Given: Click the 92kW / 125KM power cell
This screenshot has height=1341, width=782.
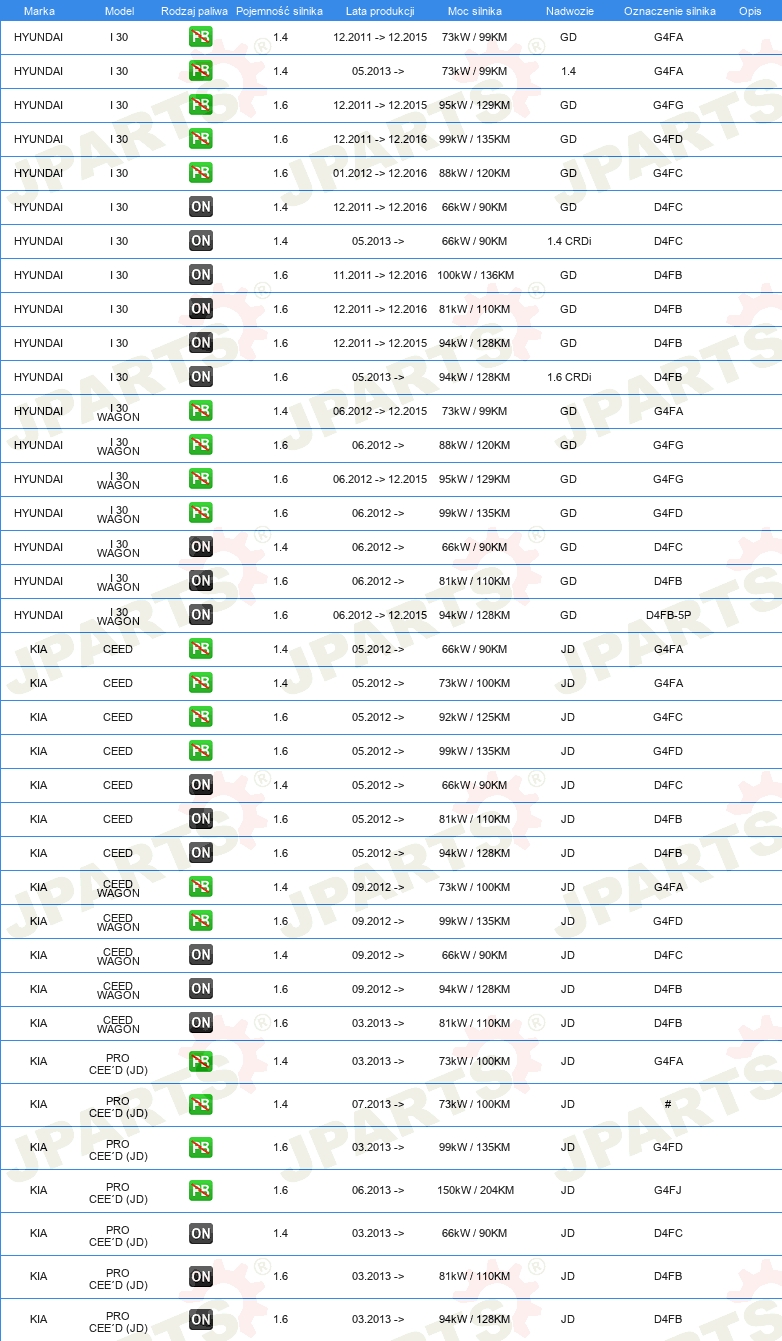Looking at the screenshot, I should tap(475, 717).
